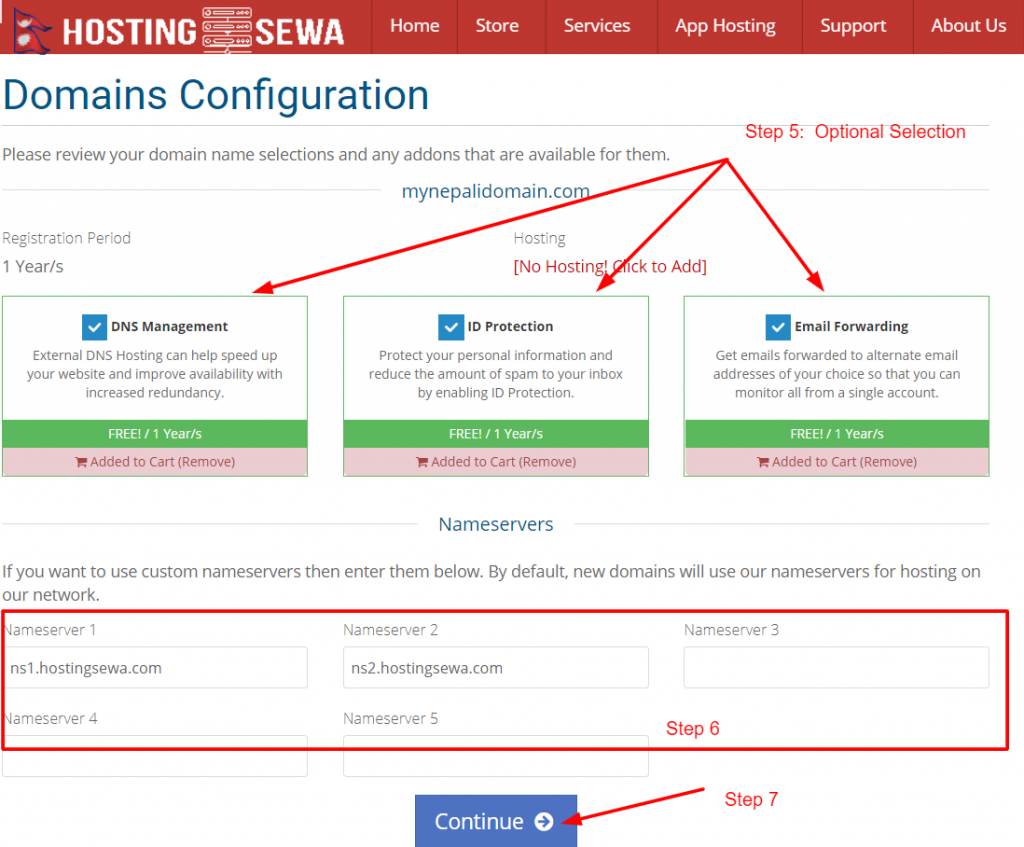Disable the ID Protection option
The width and height of the screenshot is (1024, 847).
tap(451, 326)
